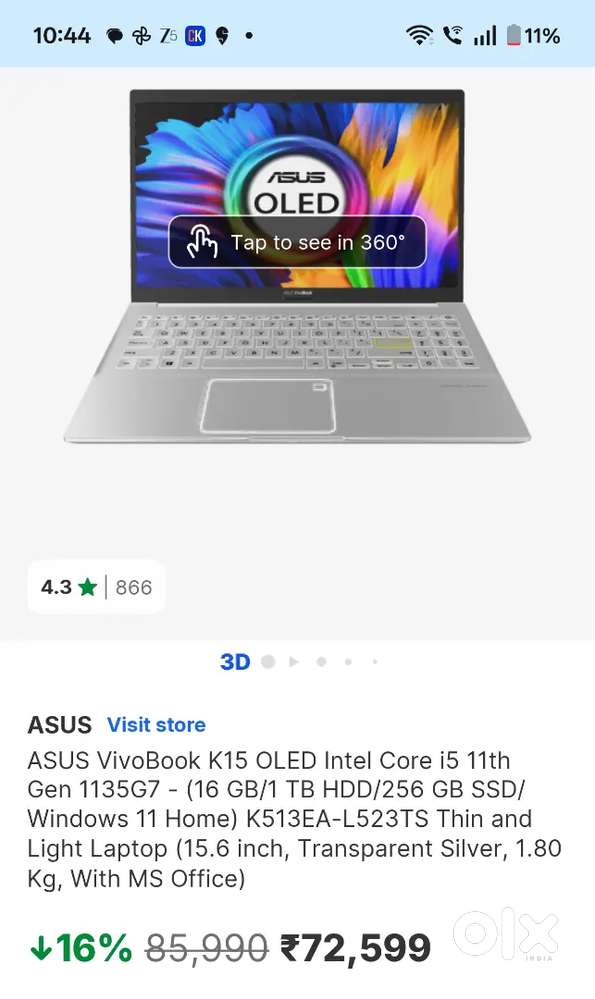Tap the battery icon showing 11%
Viewport: 595px width, 999px height.
513,36
